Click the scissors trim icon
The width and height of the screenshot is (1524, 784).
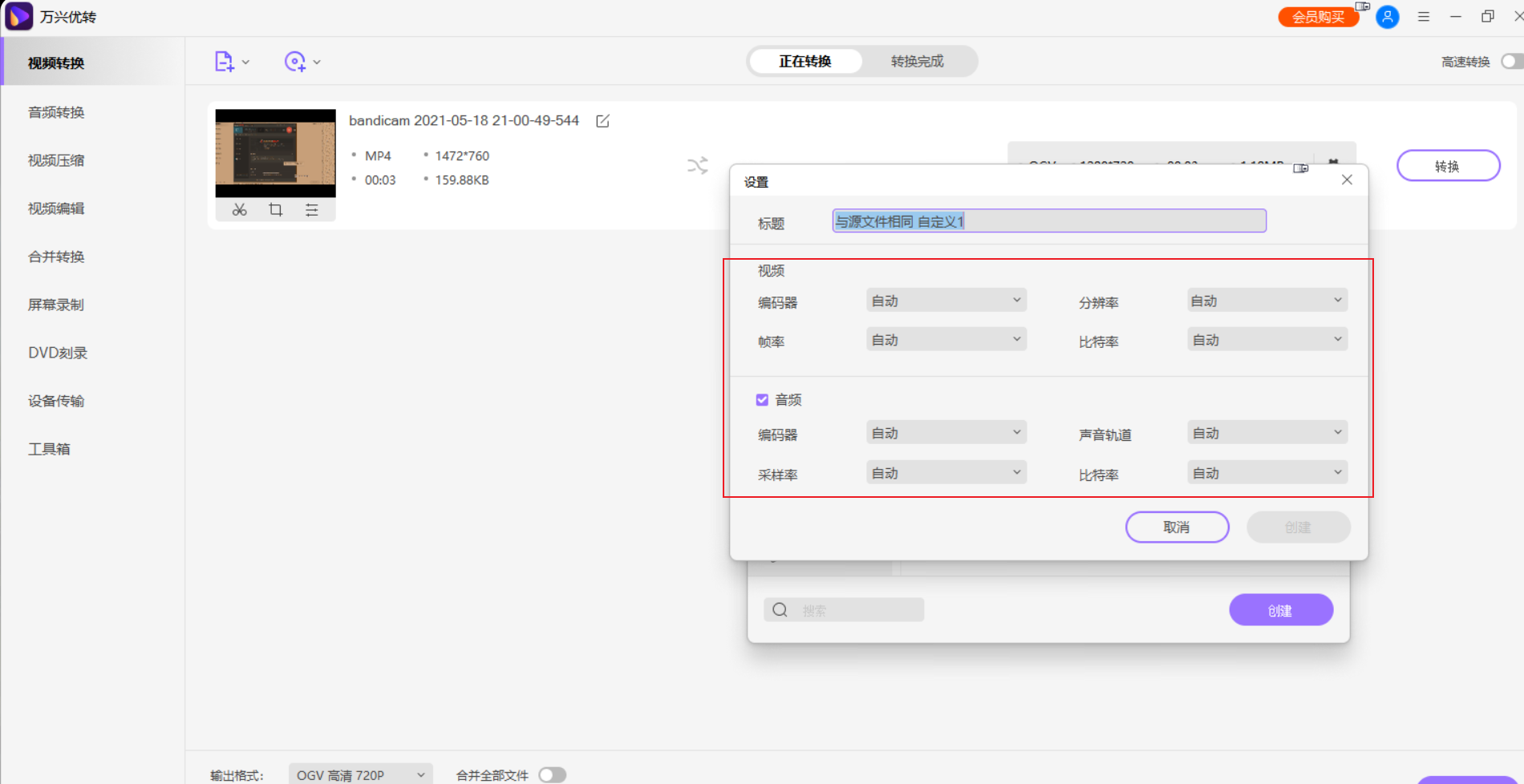pyautogui.click(x=239, y=210)
